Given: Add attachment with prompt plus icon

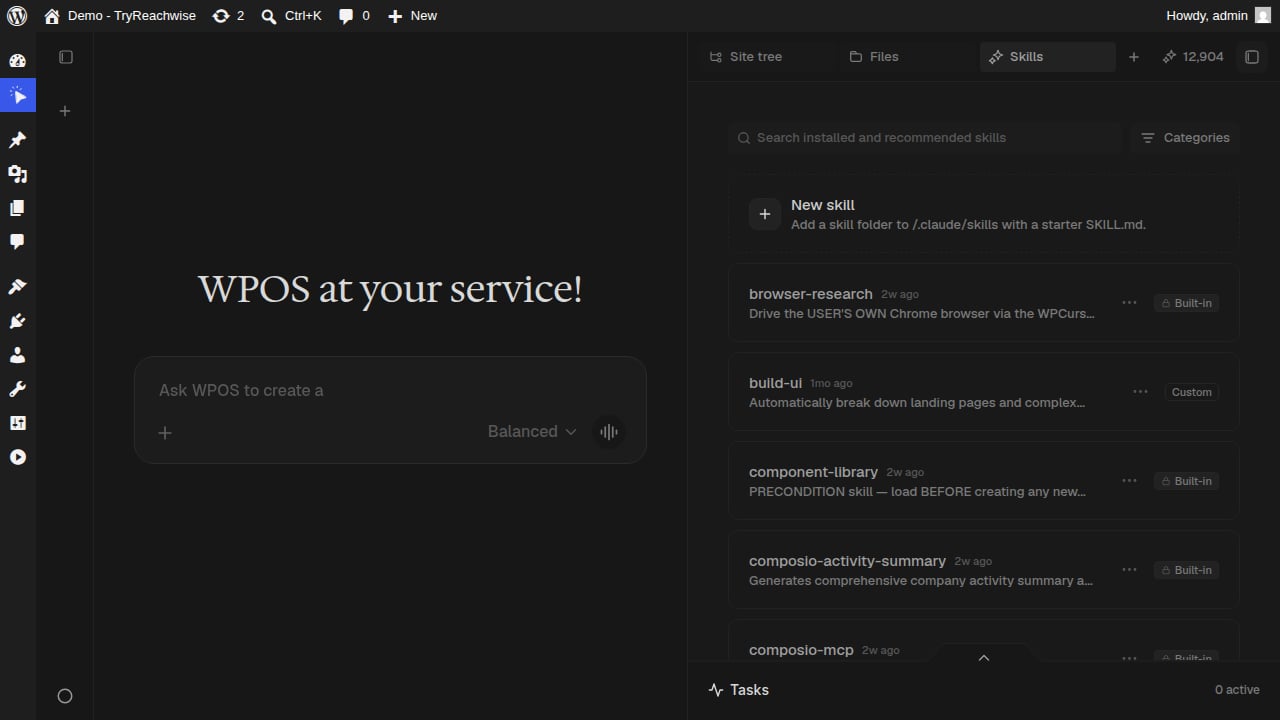Looking at the screenshot, I should click(x=165, y=432).
